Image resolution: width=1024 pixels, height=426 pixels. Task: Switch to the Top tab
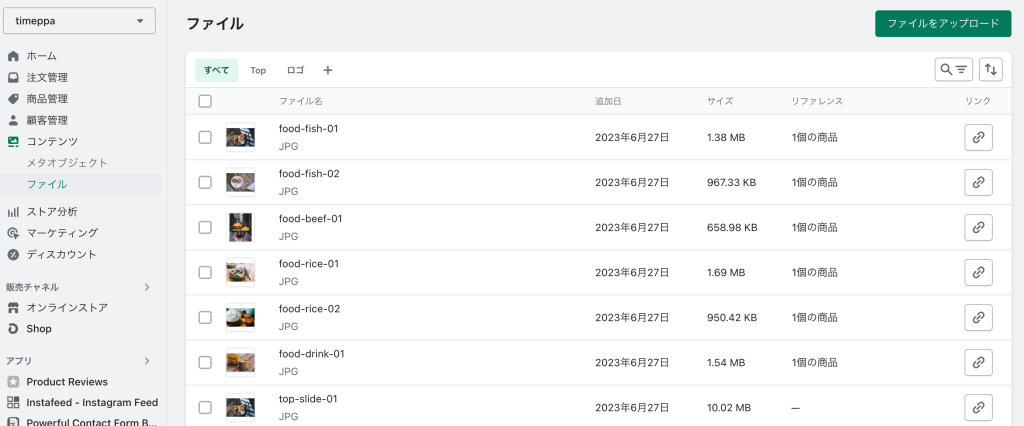[x=258, y=70]
